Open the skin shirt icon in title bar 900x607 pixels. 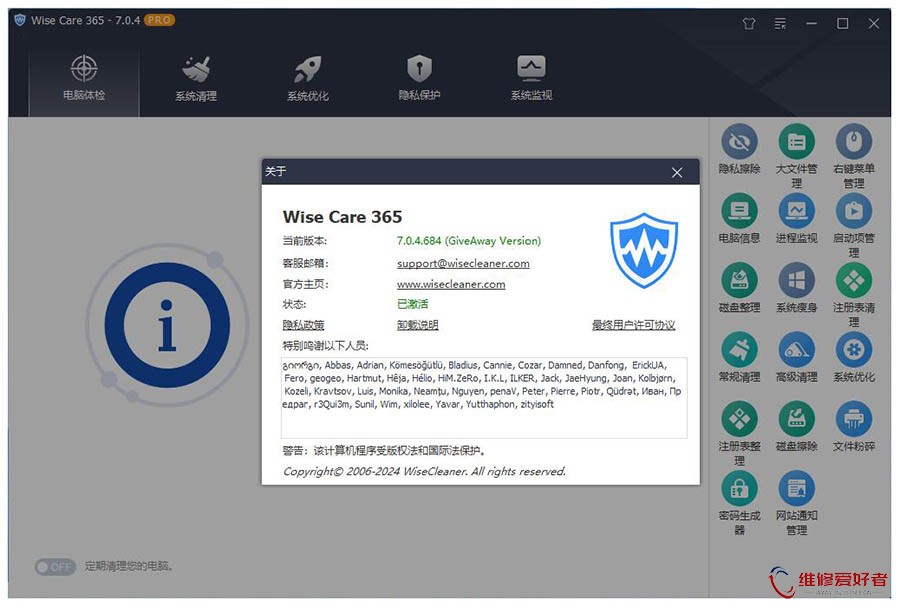(x=749, y=24)
